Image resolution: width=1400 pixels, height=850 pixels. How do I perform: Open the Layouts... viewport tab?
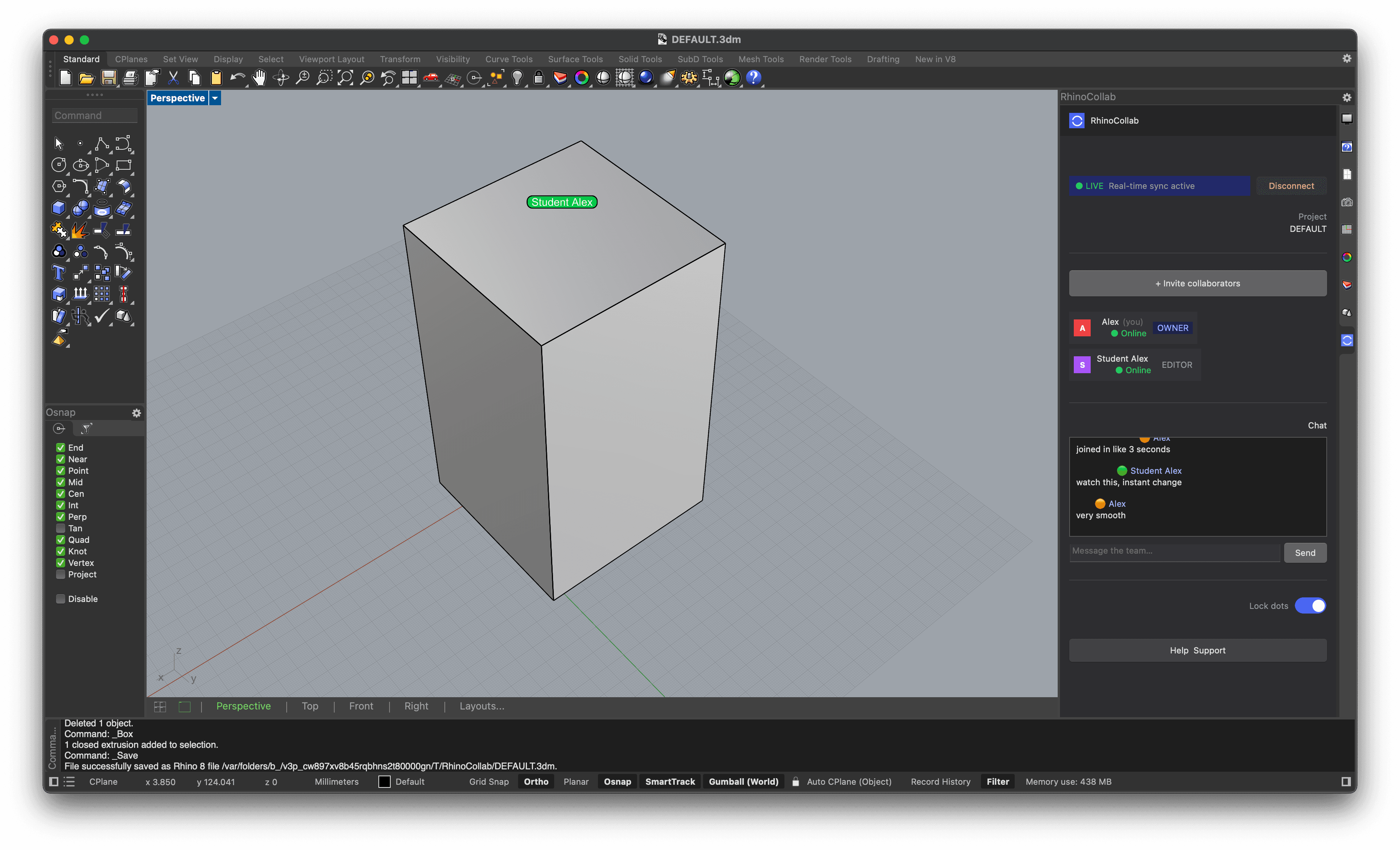point(482,706)
